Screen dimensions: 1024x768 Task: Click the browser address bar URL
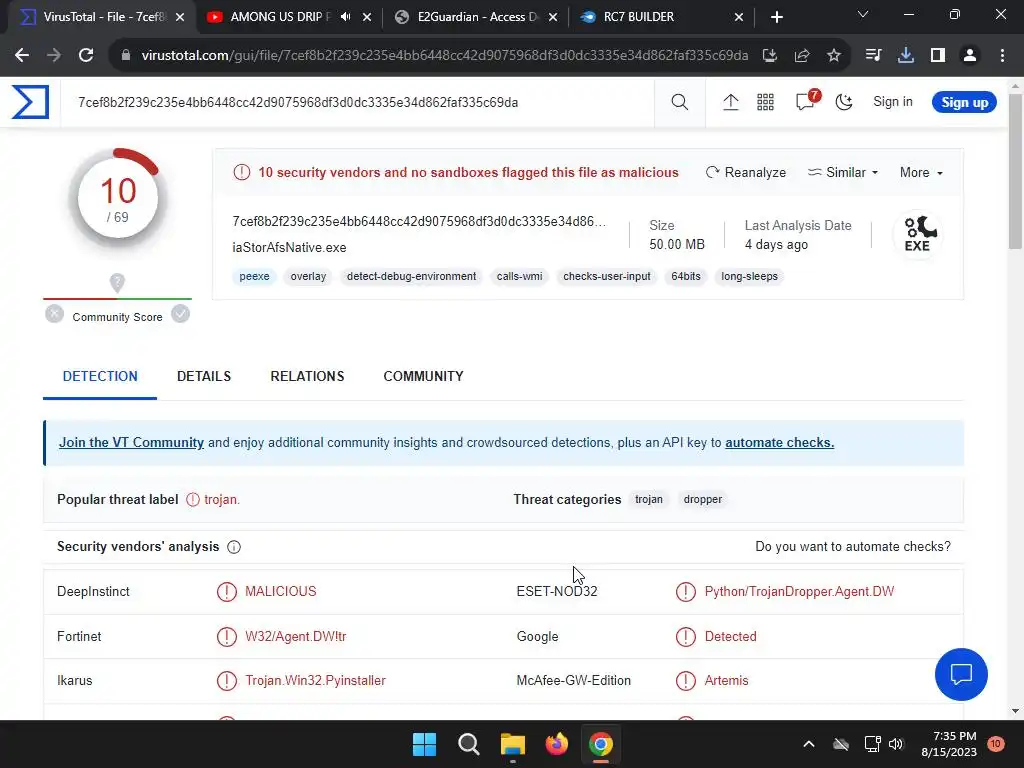coord(445,56)
